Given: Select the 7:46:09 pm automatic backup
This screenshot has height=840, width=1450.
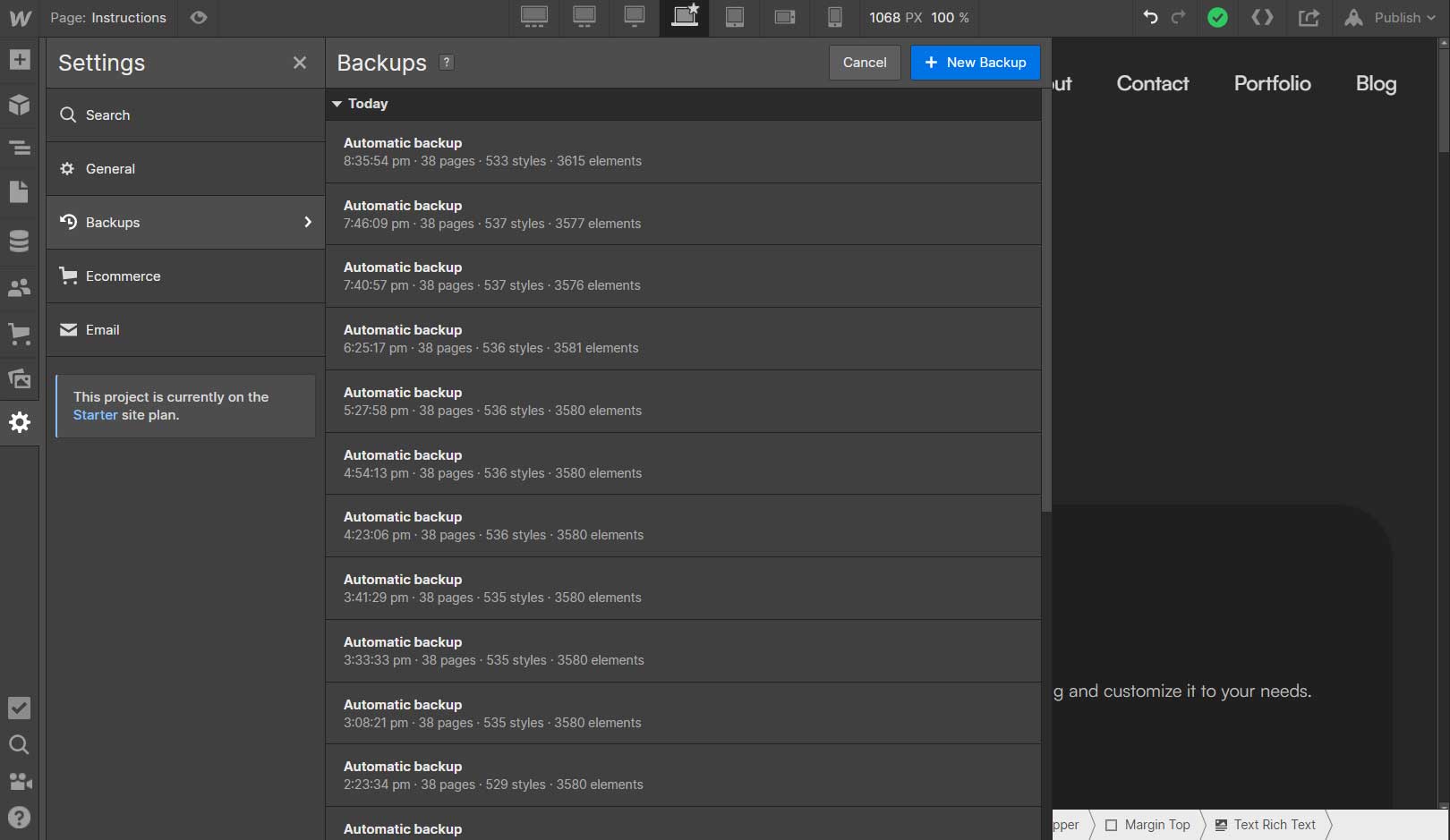Looking at the screenshot, I should [683, 215].
